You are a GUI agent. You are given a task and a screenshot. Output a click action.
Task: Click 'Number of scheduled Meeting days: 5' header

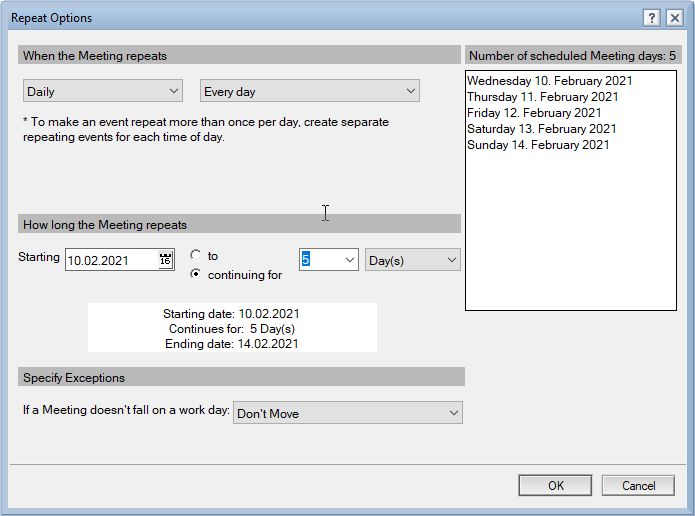[x=572, y=55]
